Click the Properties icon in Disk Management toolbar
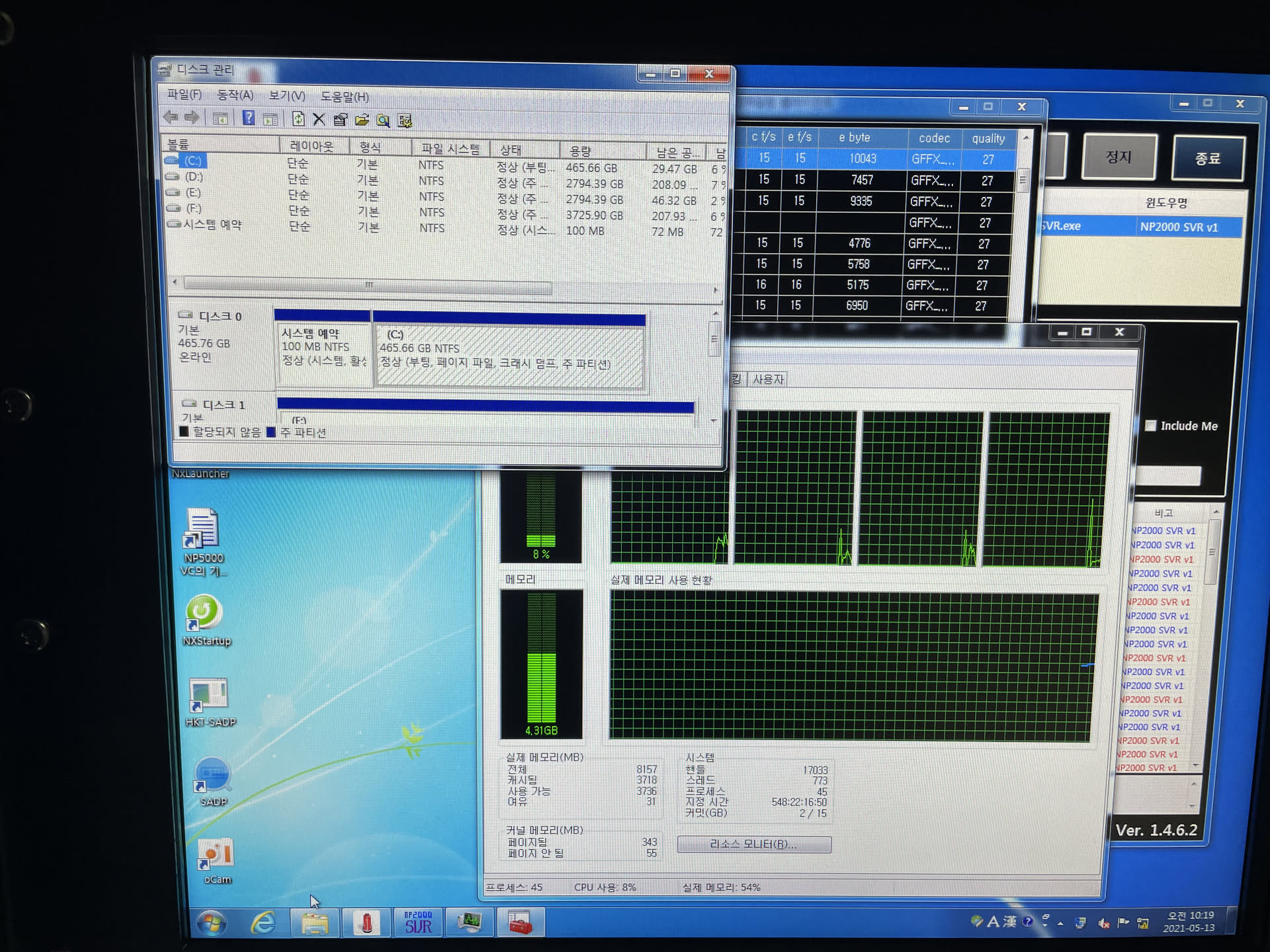This screenshot has height=952, width=1270. (341, 120)
